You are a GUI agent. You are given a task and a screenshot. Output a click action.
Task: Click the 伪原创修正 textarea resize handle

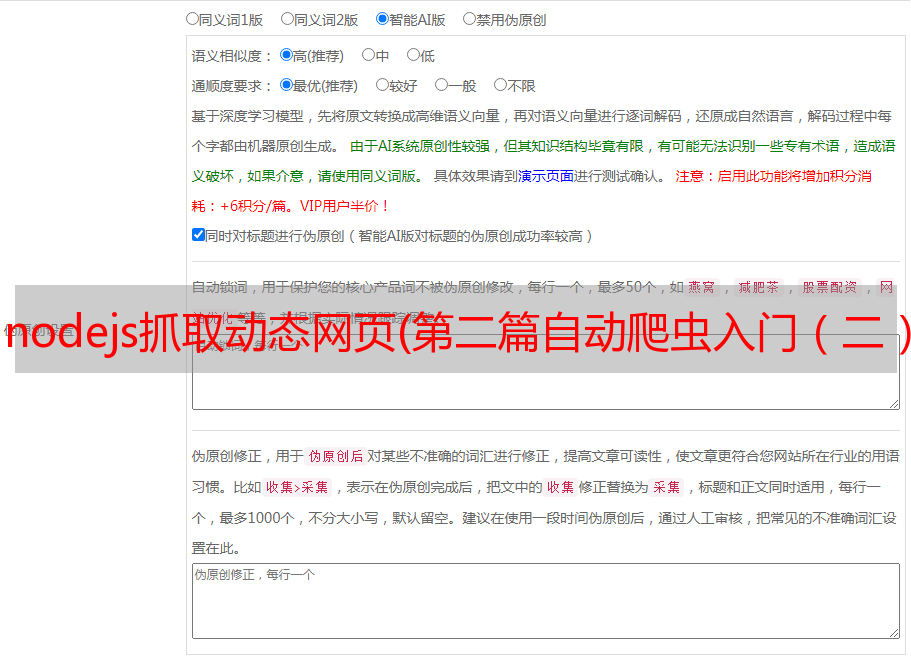[x=894, y=633]
